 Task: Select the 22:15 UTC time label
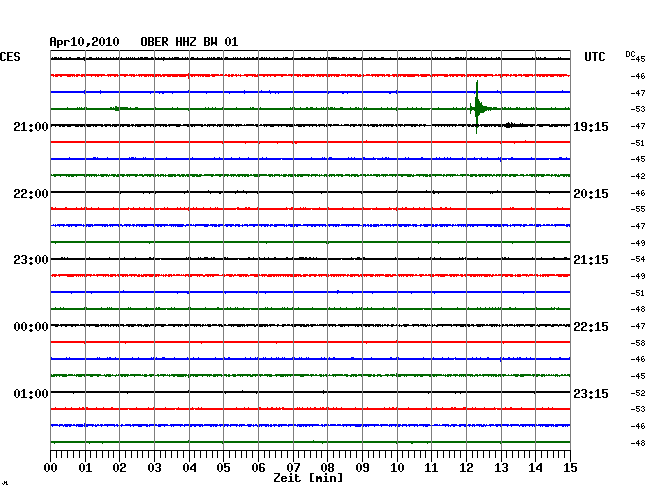[591, 327]
